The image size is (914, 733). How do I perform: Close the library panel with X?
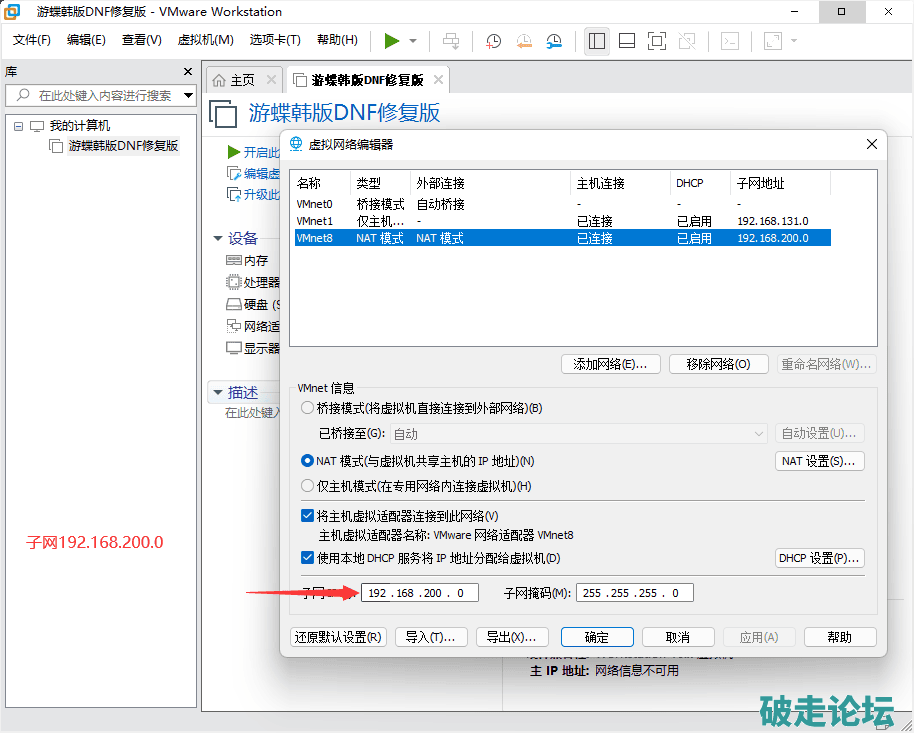(188, 72)
